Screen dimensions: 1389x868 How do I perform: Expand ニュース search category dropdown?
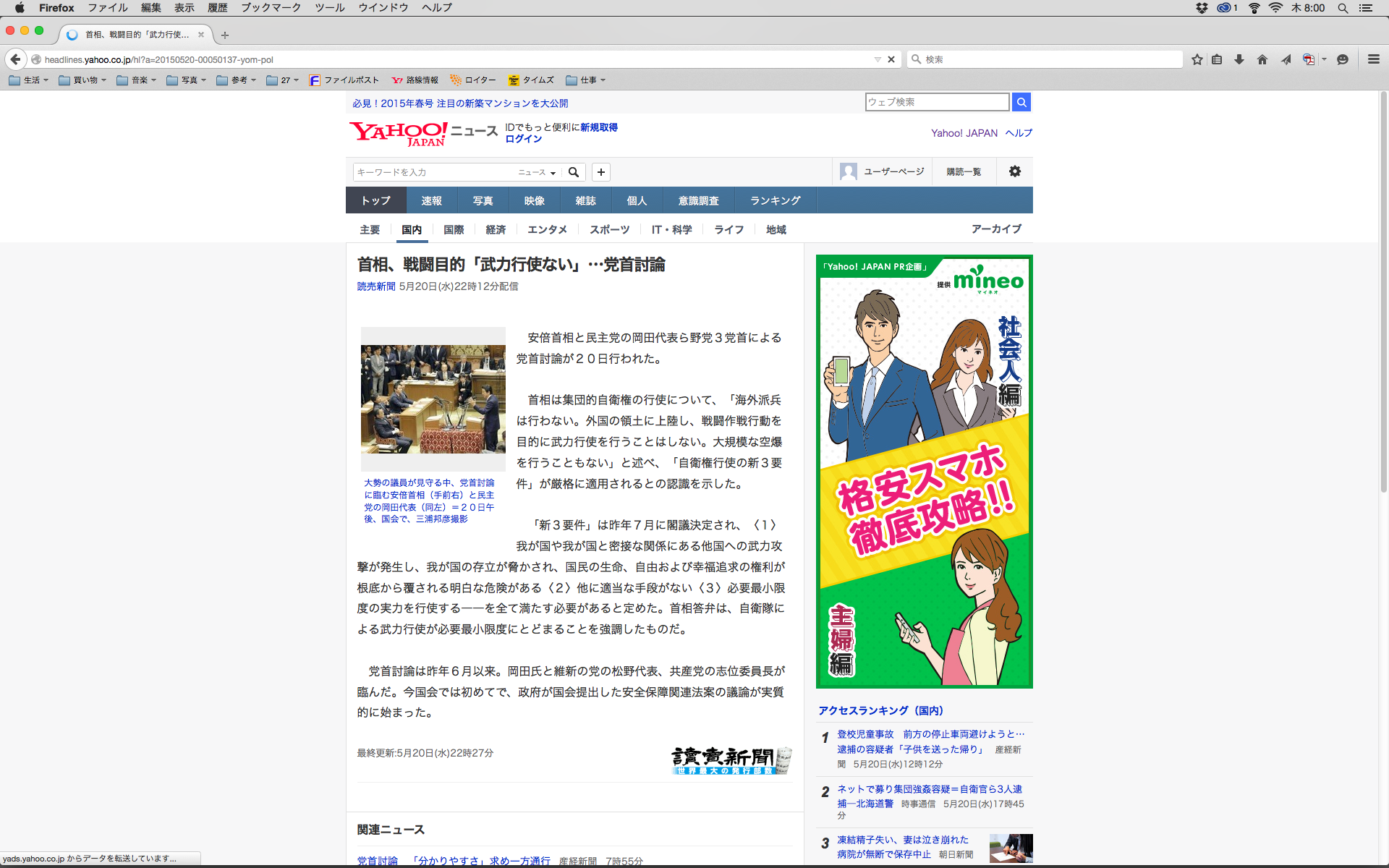coord(537,172)
